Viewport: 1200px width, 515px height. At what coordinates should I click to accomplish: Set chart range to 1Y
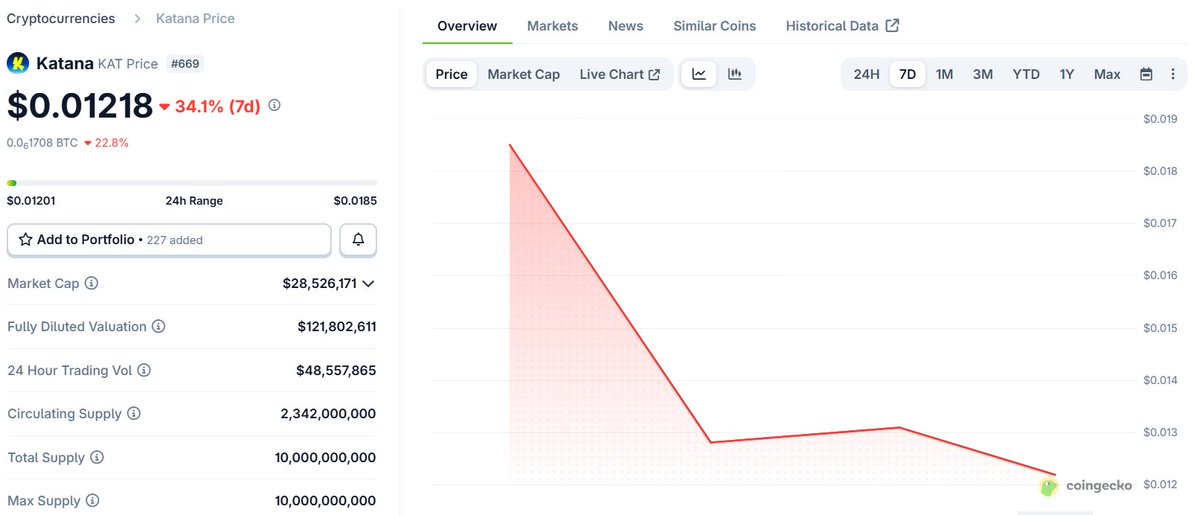pos(1067,74)
